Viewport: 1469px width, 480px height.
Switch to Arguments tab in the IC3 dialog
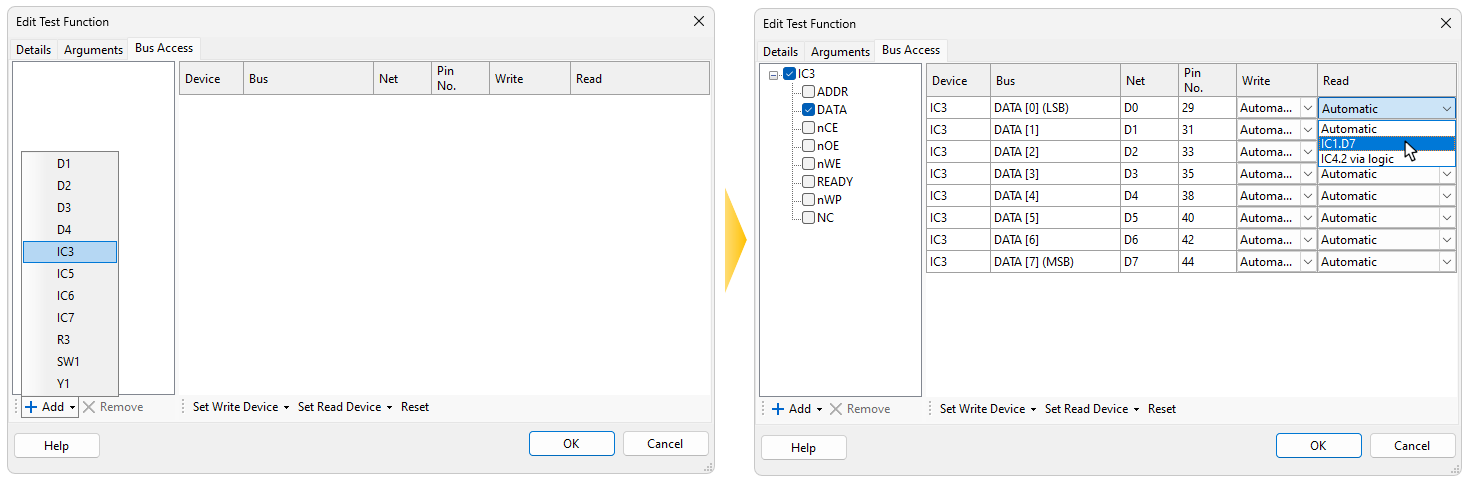(840, 51)
